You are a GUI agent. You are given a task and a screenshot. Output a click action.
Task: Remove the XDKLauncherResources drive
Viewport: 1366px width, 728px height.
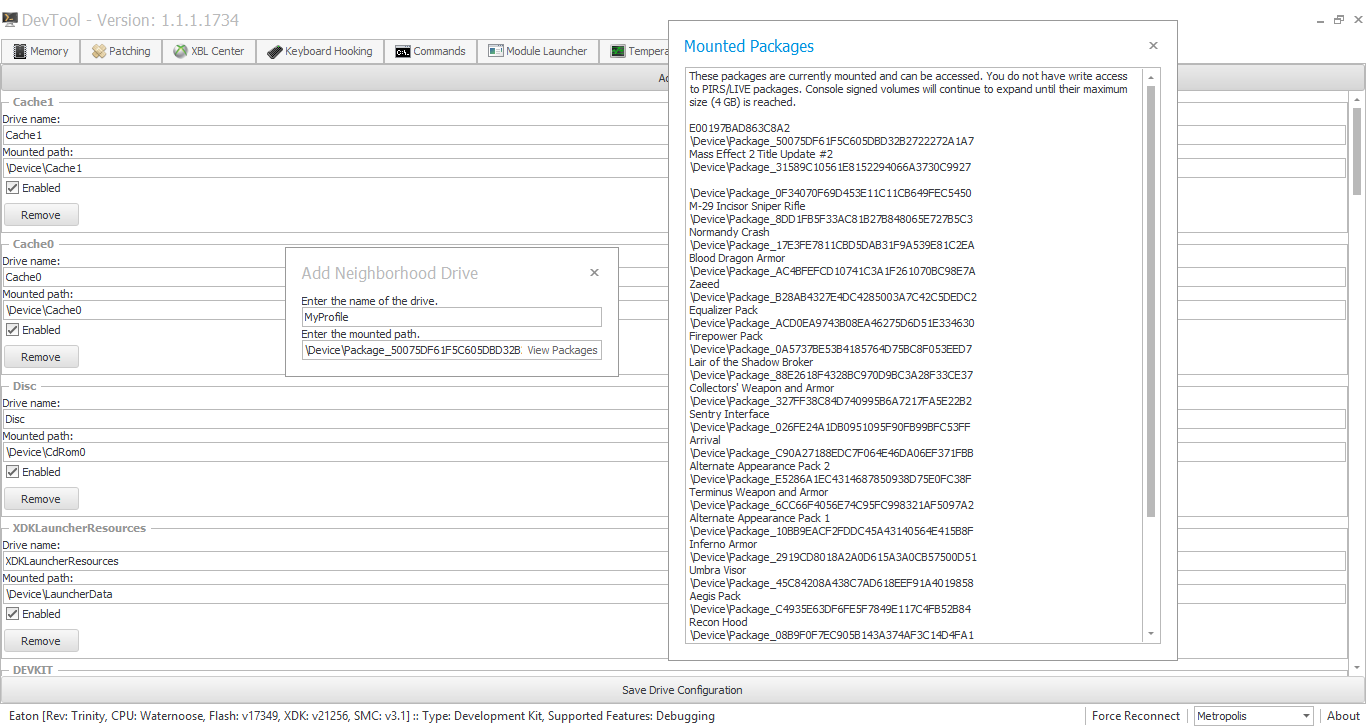tap(41, 641)
